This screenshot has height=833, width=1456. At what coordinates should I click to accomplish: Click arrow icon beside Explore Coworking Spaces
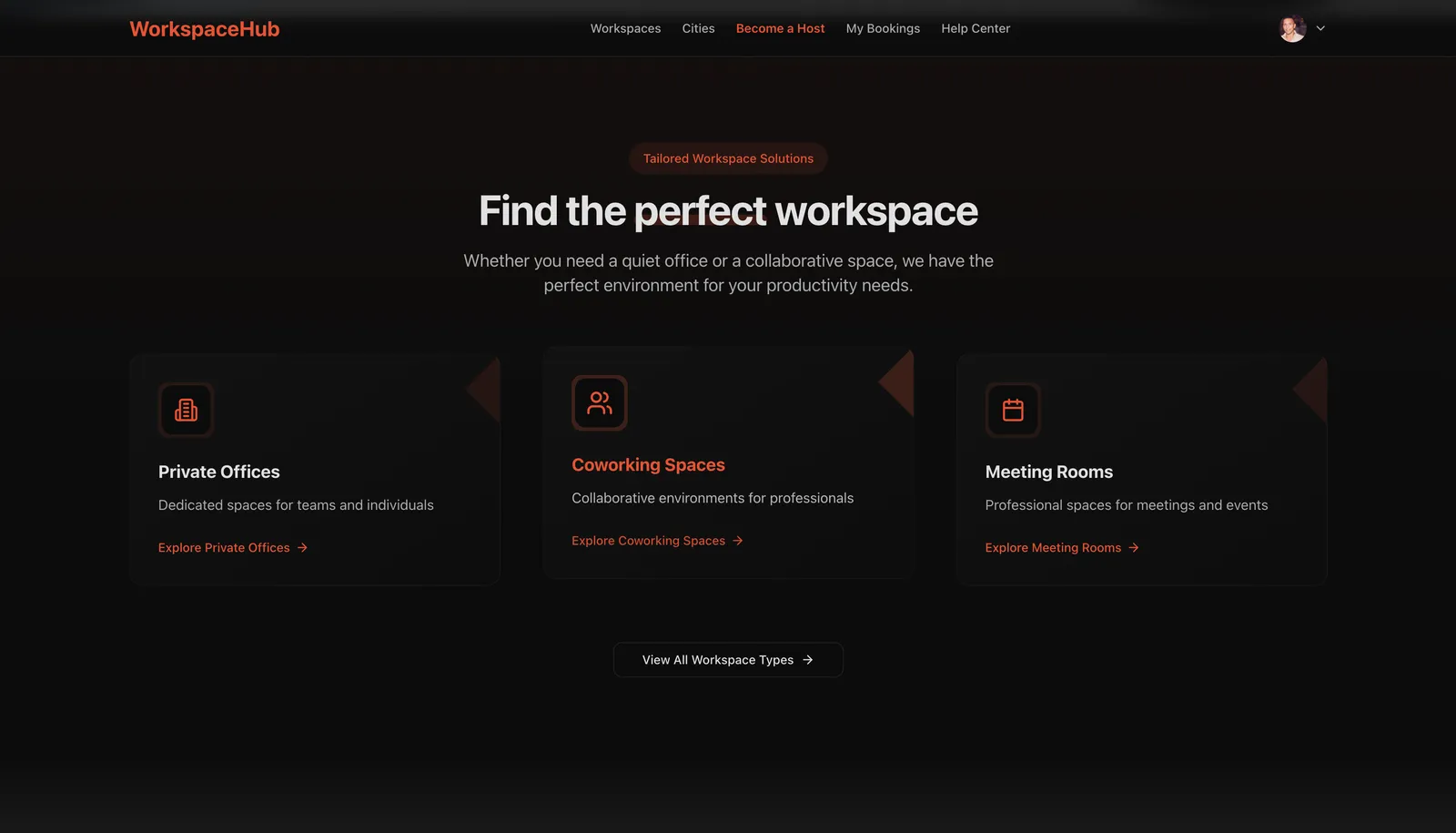coord(738,541)
